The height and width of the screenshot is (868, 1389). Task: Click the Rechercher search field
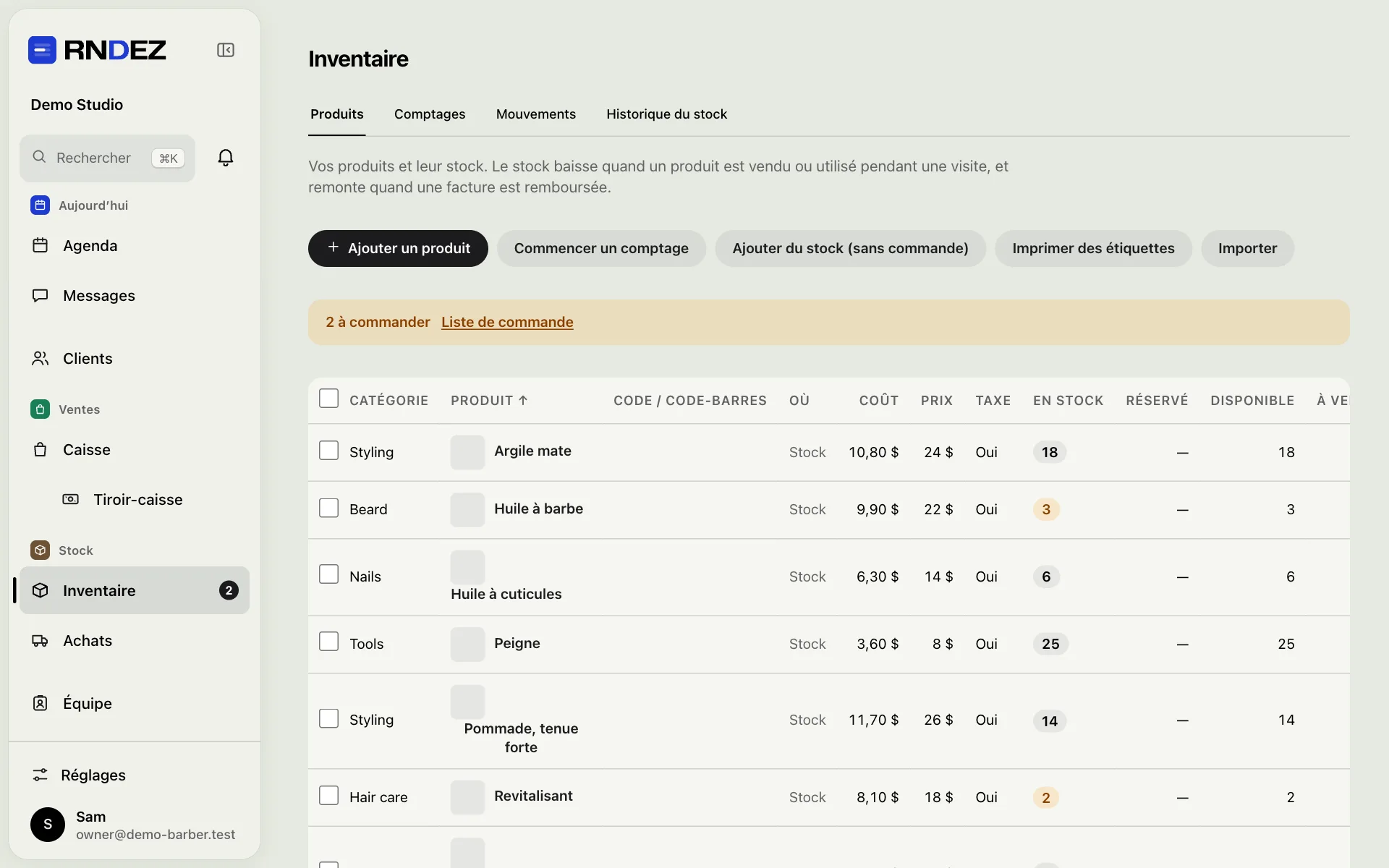coord(107,158)
